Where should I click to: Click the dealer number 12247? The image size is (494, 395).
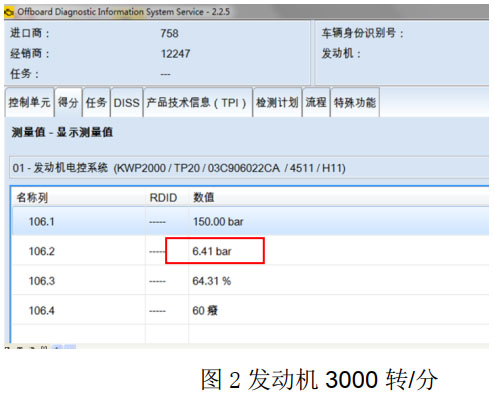coord(175,54)
